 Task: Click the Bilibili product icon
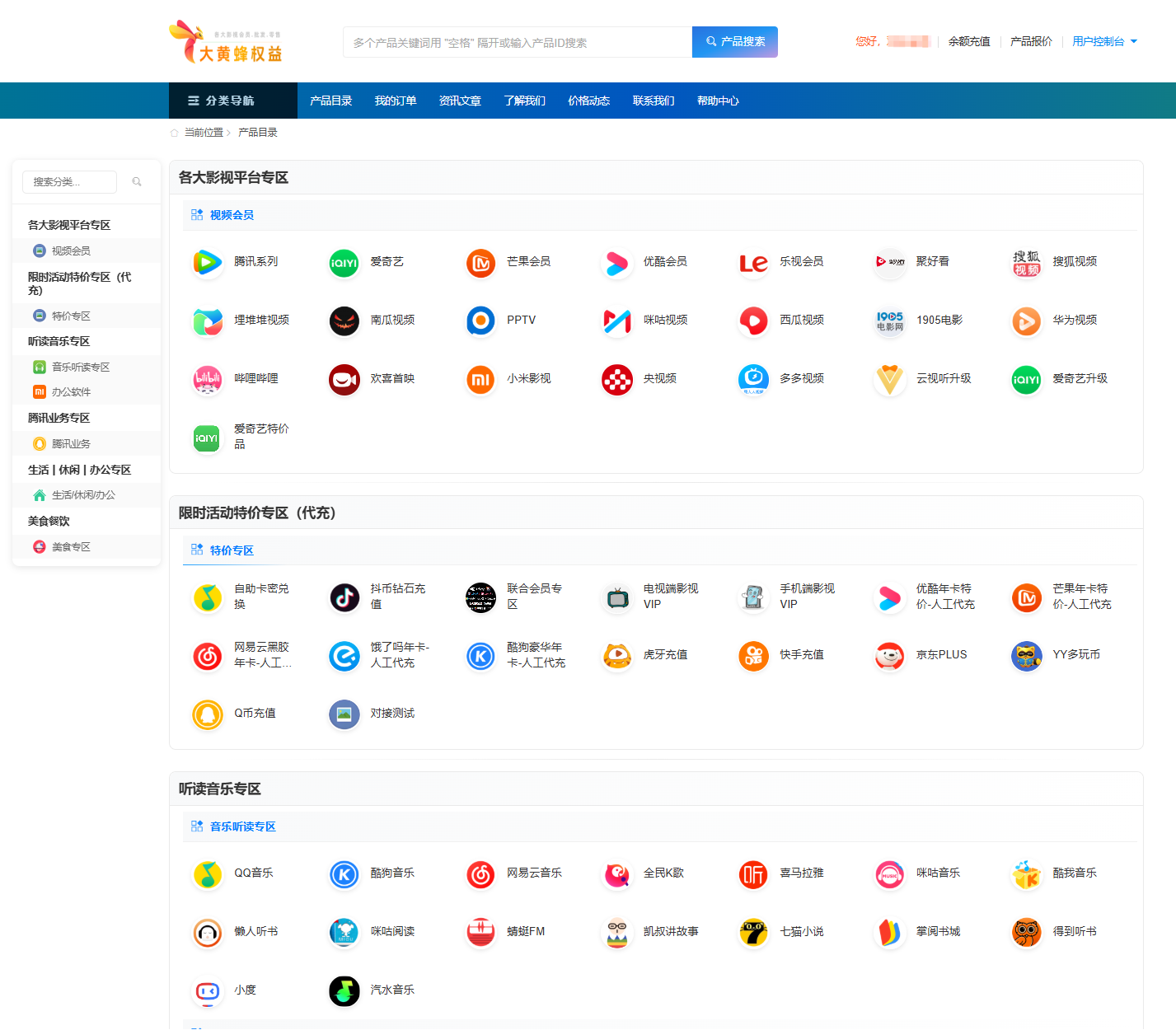coord(208,379)
